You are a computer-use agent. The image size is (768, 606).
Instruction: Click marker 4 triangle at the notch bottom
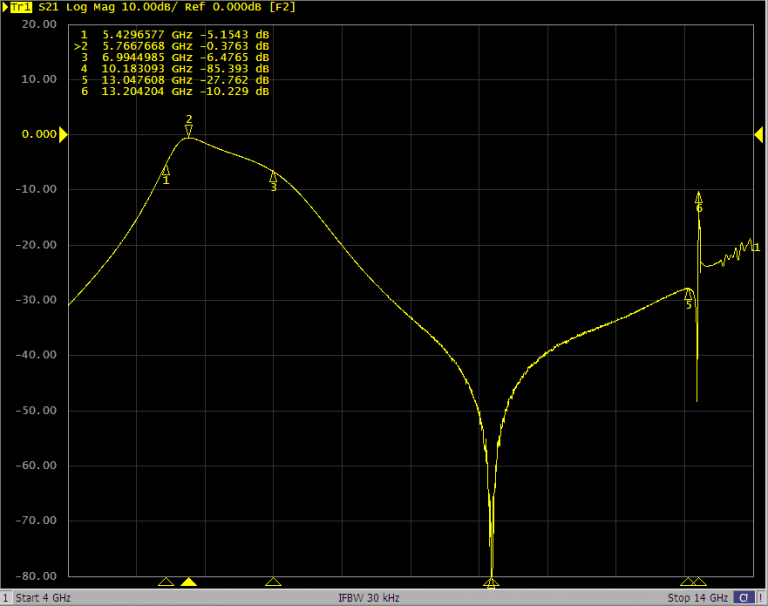click(x=490, y=582)
